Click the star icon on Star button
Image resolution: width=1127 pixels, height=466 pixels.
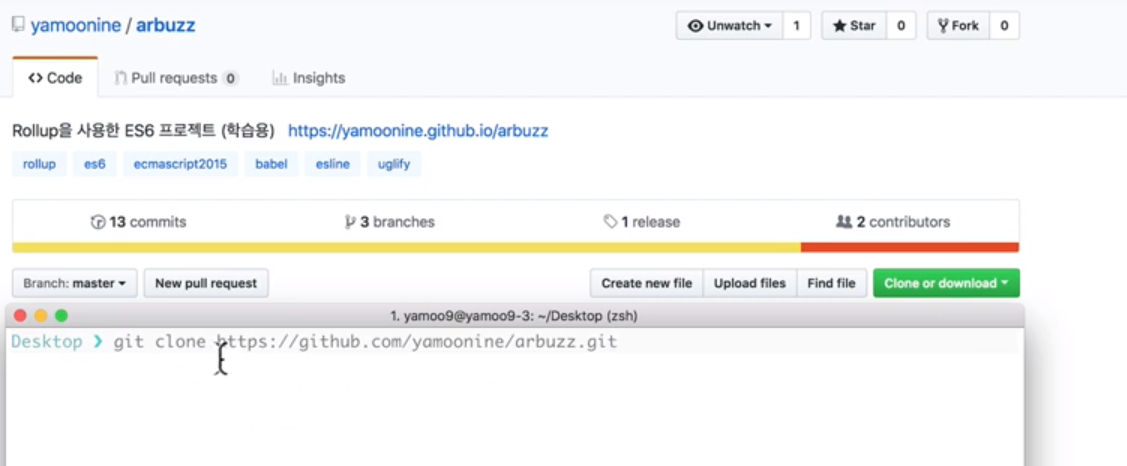coord(840,26)
